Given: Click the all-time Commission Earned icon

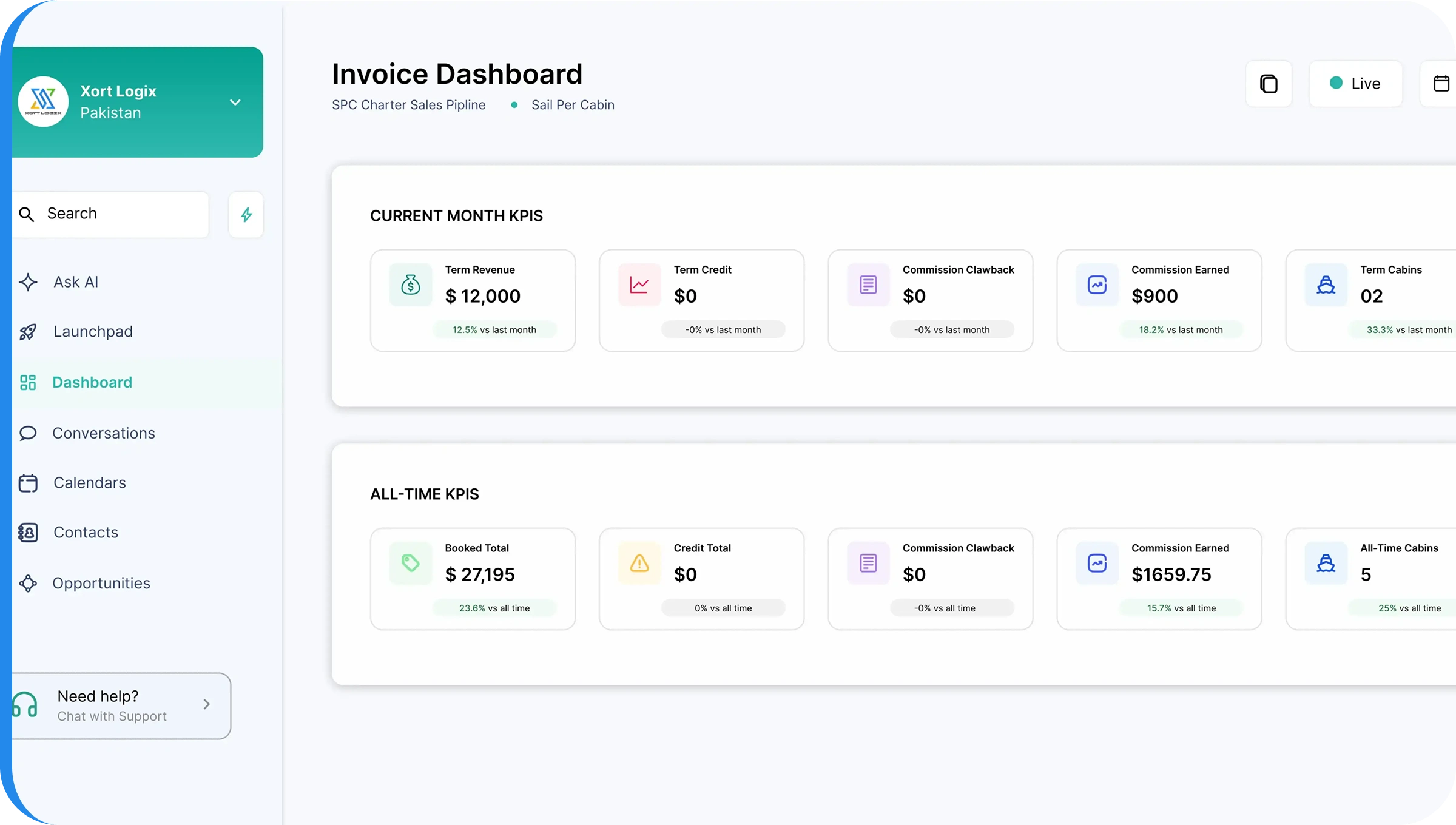Looking at the screenshot, I should pyautogui.click(x=1097, y=563).
